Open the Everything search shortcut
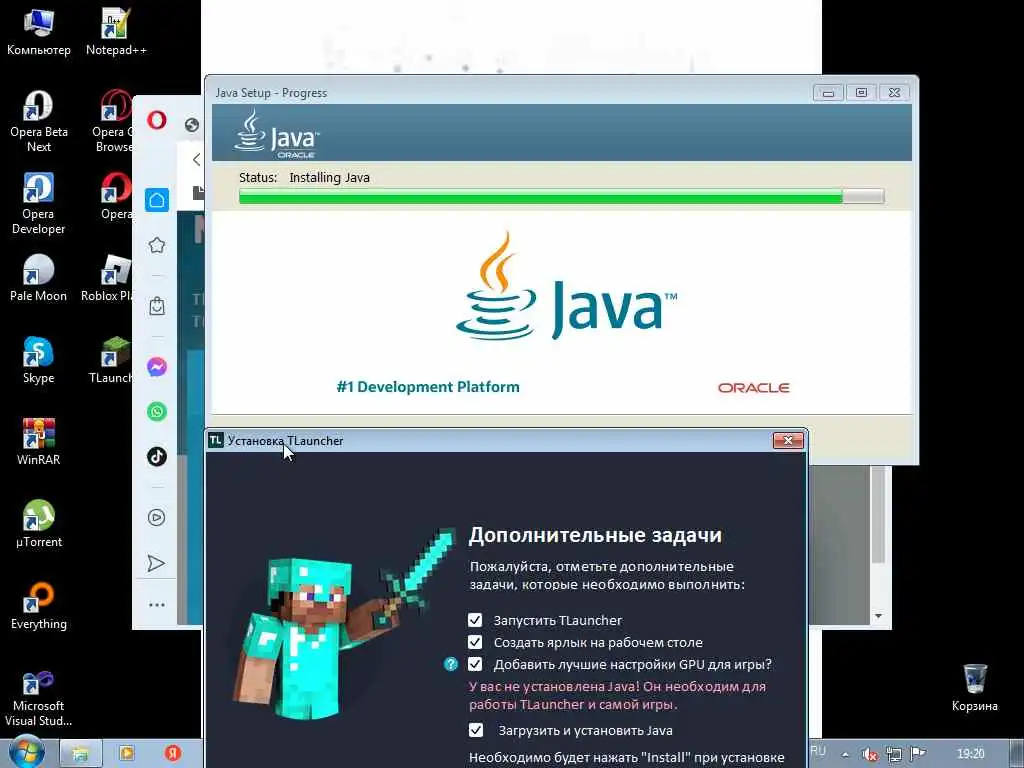 click(39, 606)
